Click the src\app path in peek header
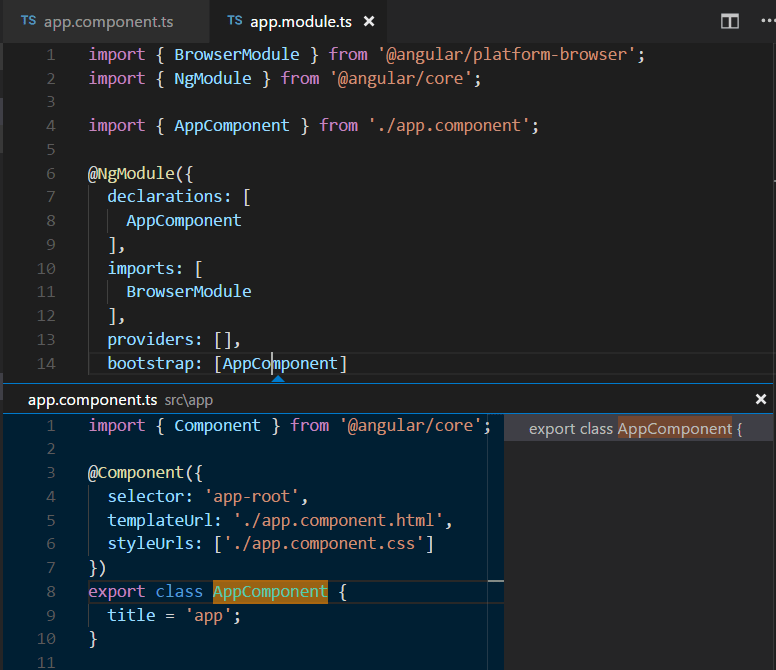776x670 pixels. [189, 400]
